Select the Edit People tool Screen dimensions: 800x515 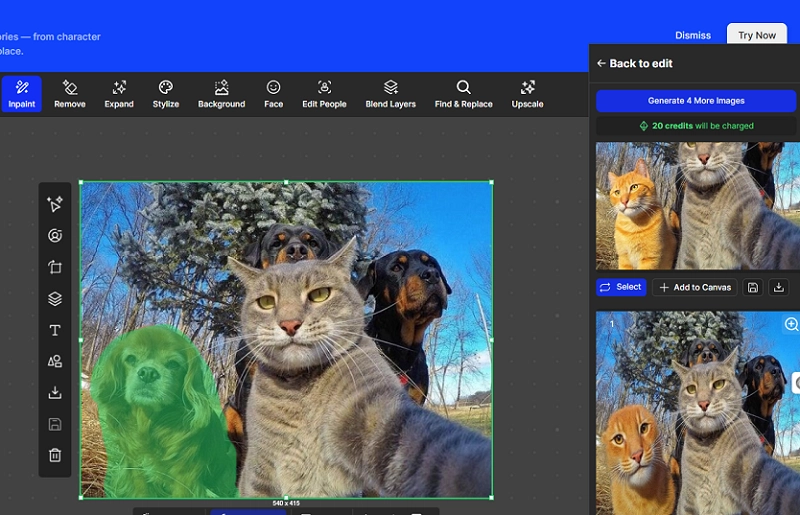pyautogui.click(x=324, y=94)
